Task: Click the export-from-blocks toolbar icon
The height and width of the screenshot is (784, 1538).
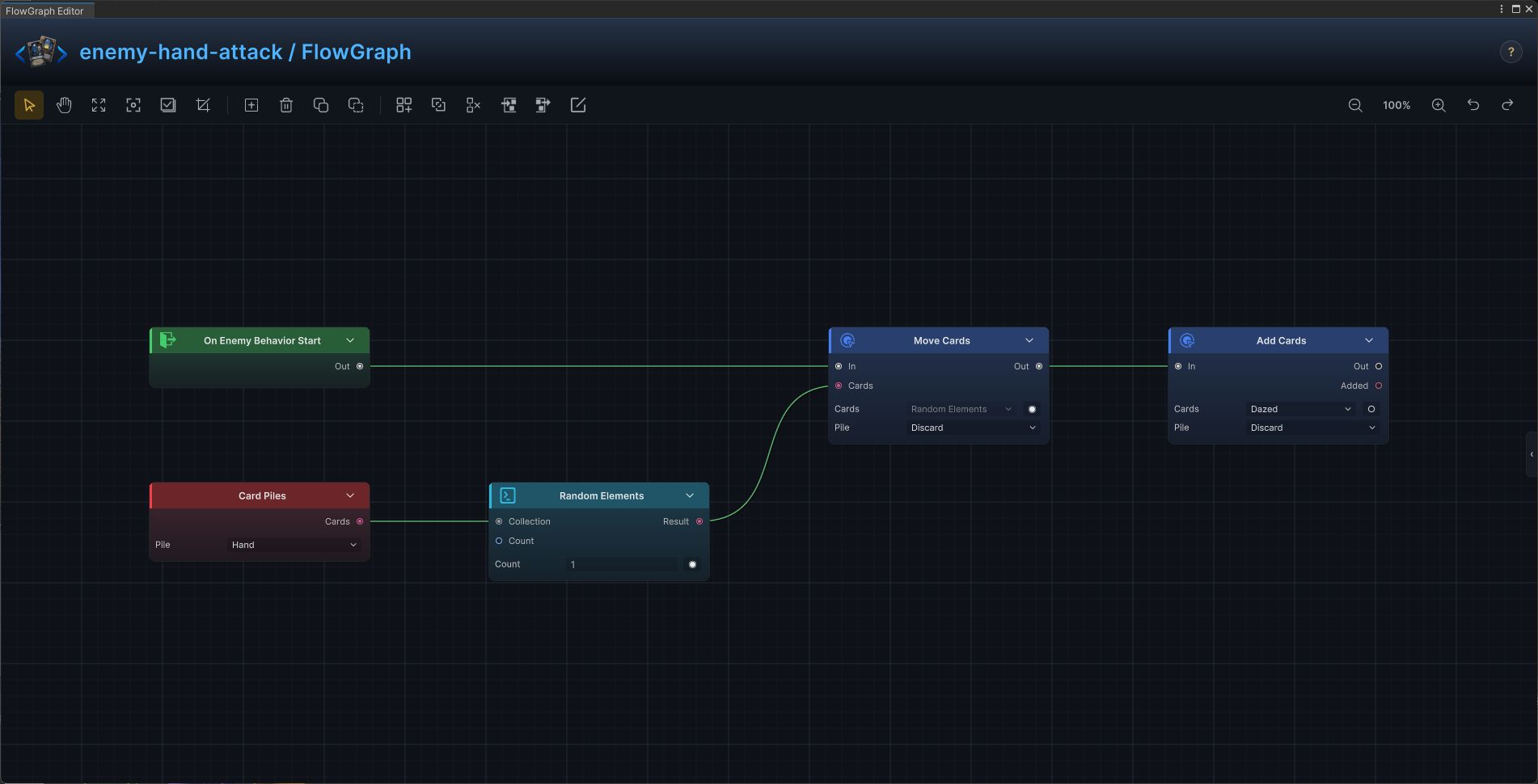Action: click(543, 105)
